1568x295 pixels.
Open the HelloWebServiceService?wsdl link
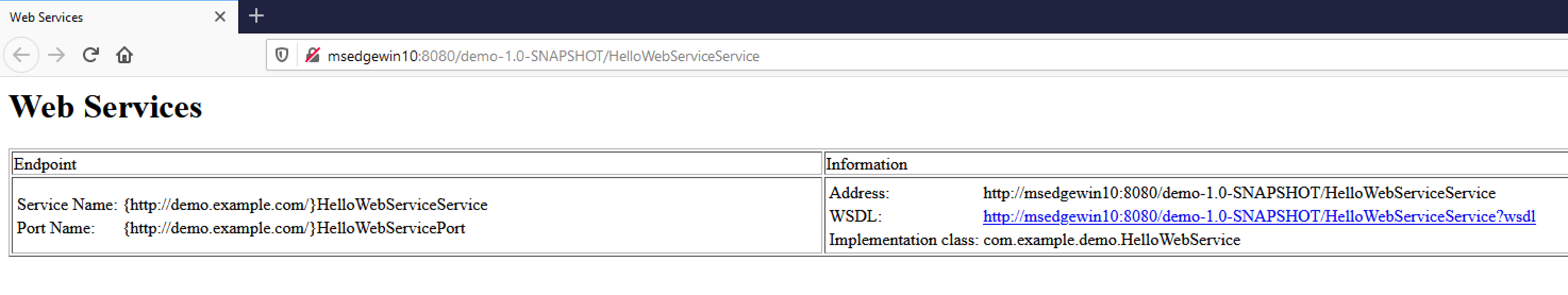point(1259,216)
